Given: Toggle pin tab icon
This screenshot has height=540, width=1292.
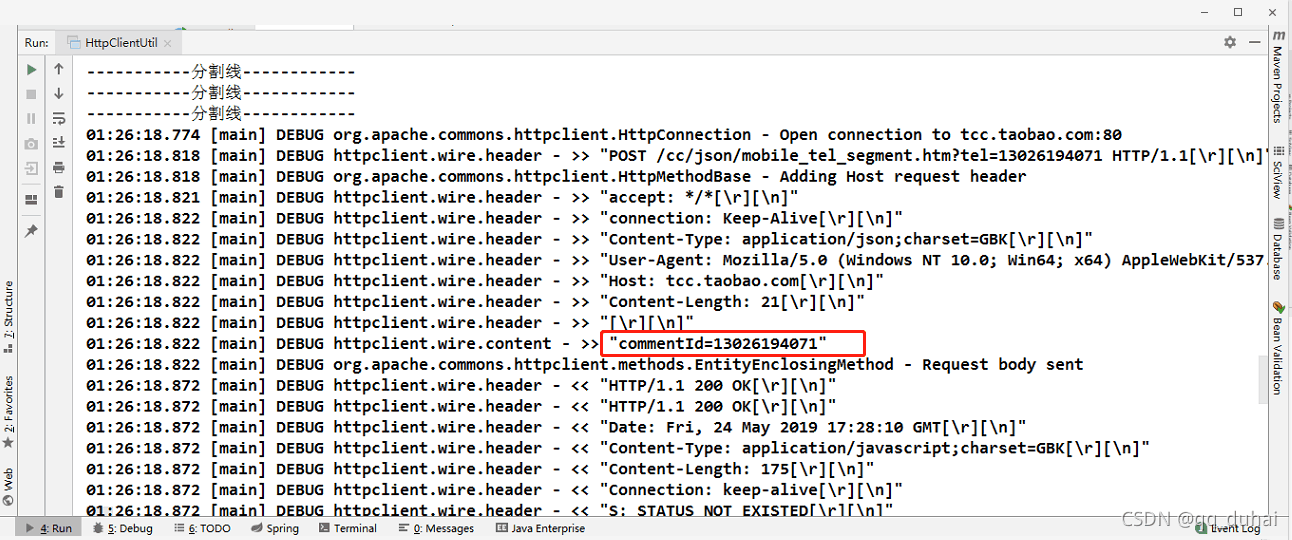Looking at the screenshot, I should click(32, 231).
